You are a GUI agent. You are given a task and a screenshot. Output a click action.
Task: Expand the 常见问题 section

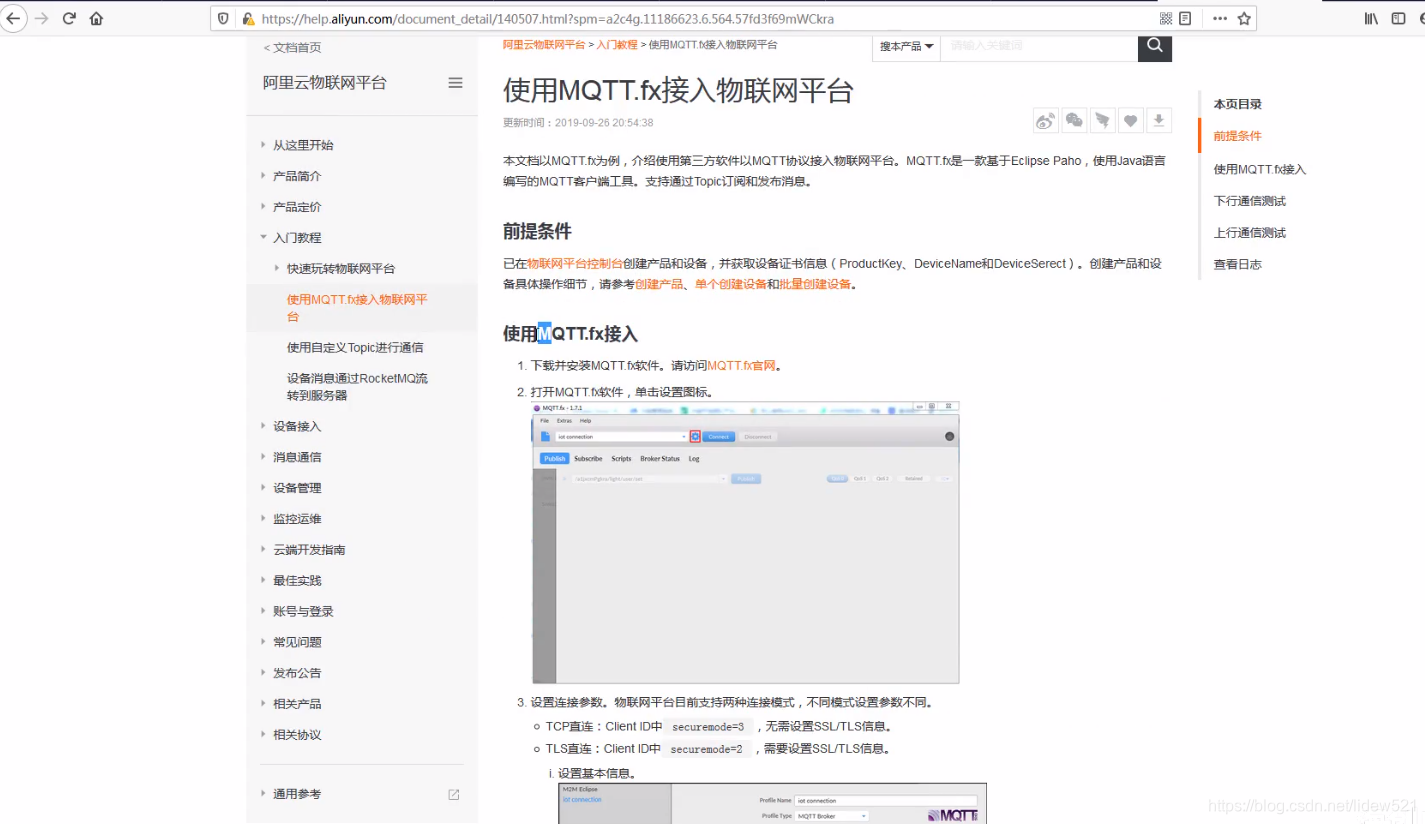coord(297,642)
